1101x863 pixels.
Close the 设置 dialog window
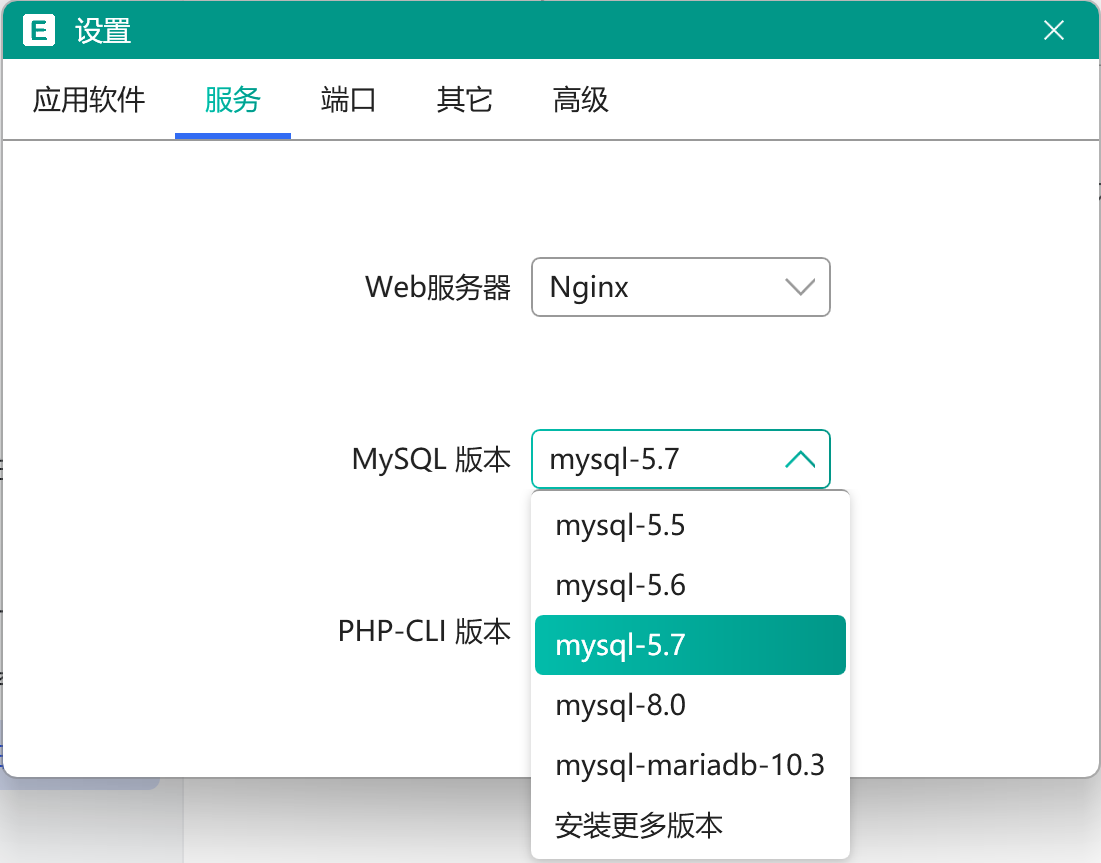[1053, 30]
